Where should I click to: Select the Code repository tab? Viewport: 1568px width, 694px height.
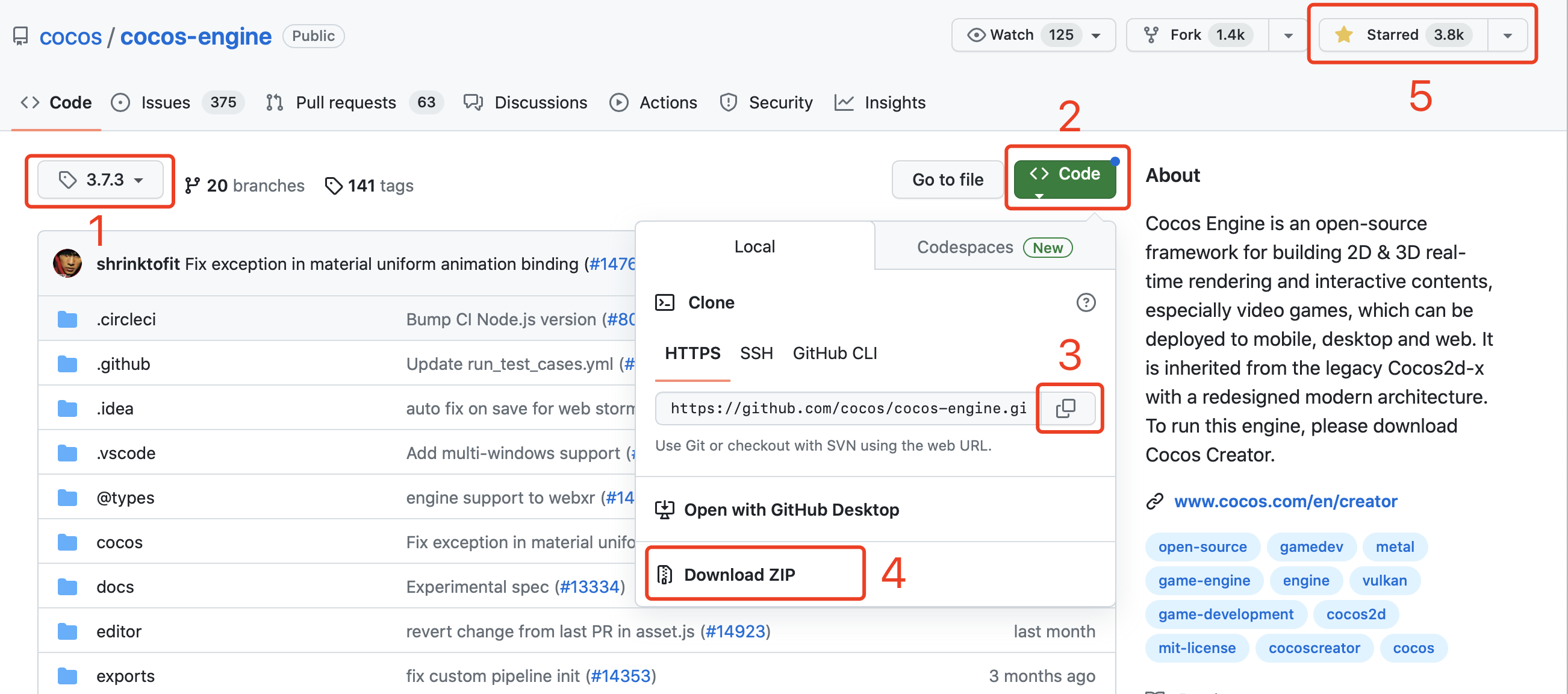point(56,102)
